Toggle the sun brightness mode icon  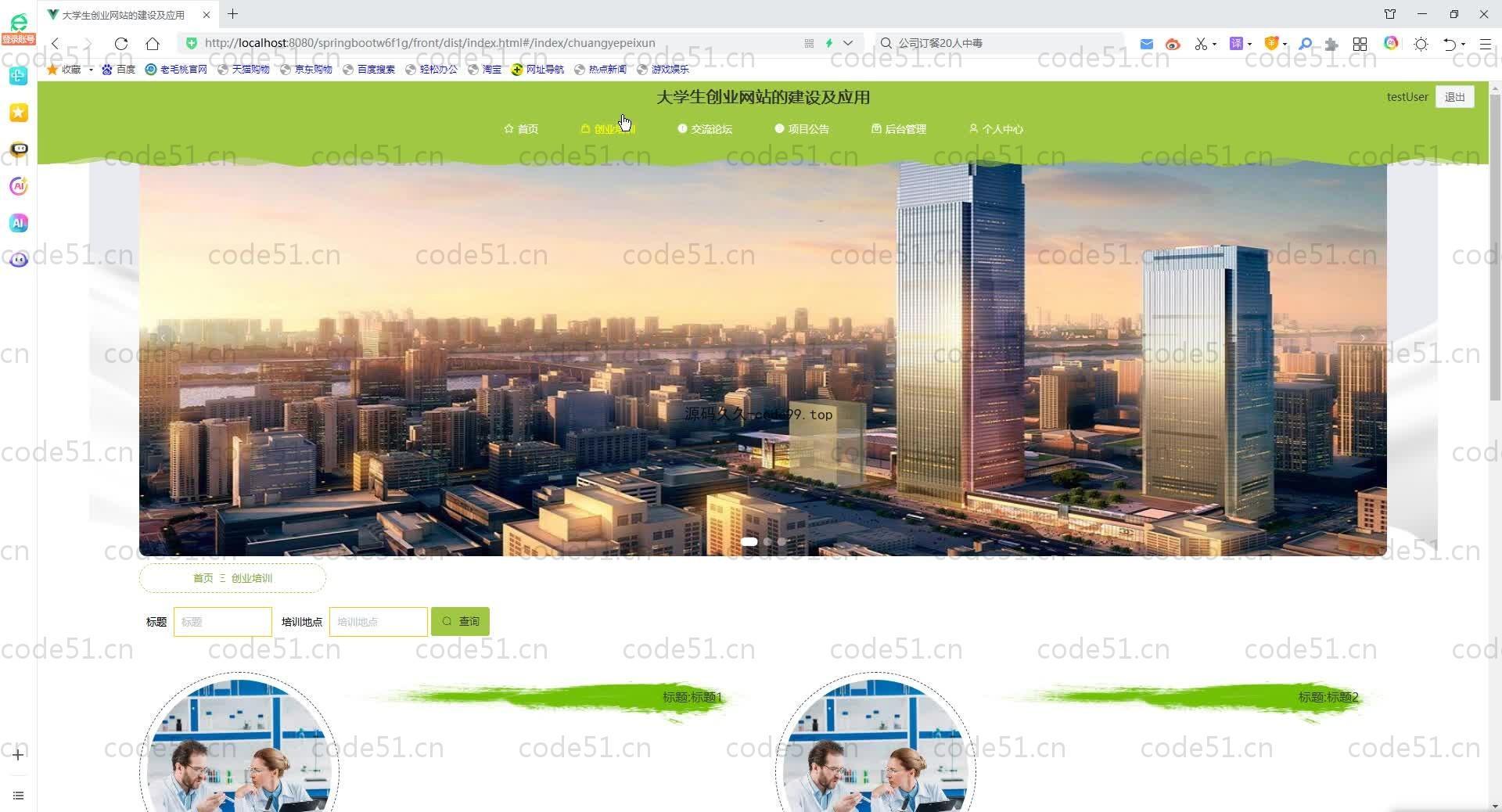pyautogui.click(x=1421, y=44)
